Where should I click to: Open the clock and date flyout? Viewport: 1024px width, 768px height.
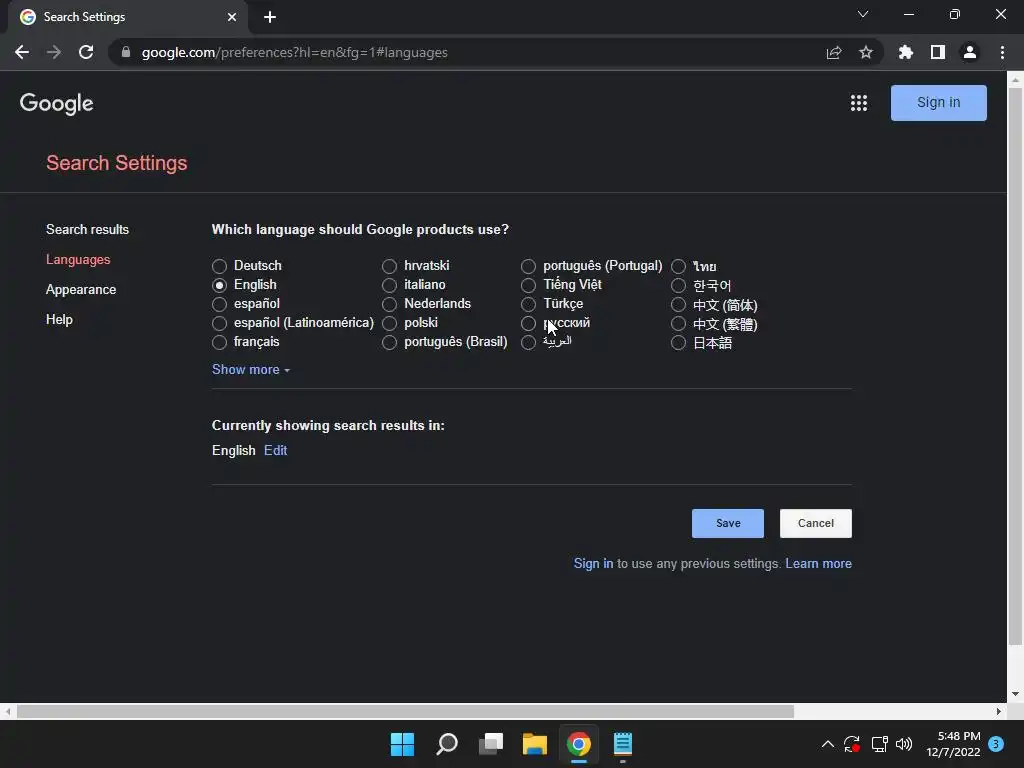click(x=953, y=744)
